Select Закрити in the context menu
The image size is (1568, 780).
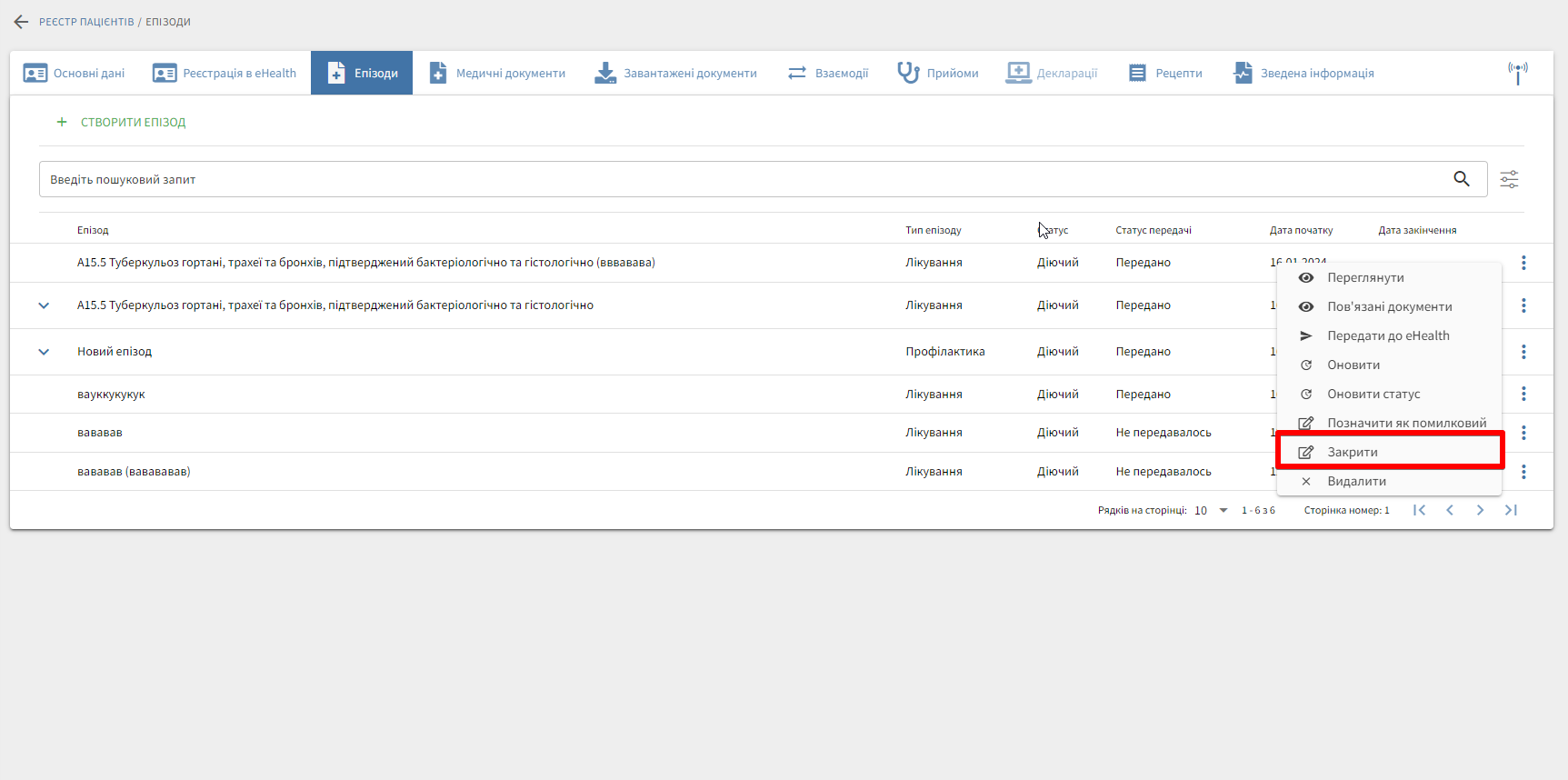pyautogui.click(x=1352, y=452)
